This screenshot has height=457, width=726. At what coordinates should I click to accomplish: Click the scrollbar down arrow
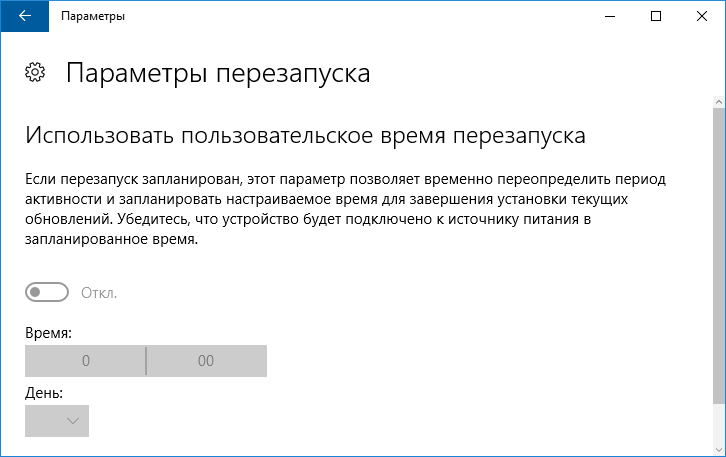tap(719, 448)
